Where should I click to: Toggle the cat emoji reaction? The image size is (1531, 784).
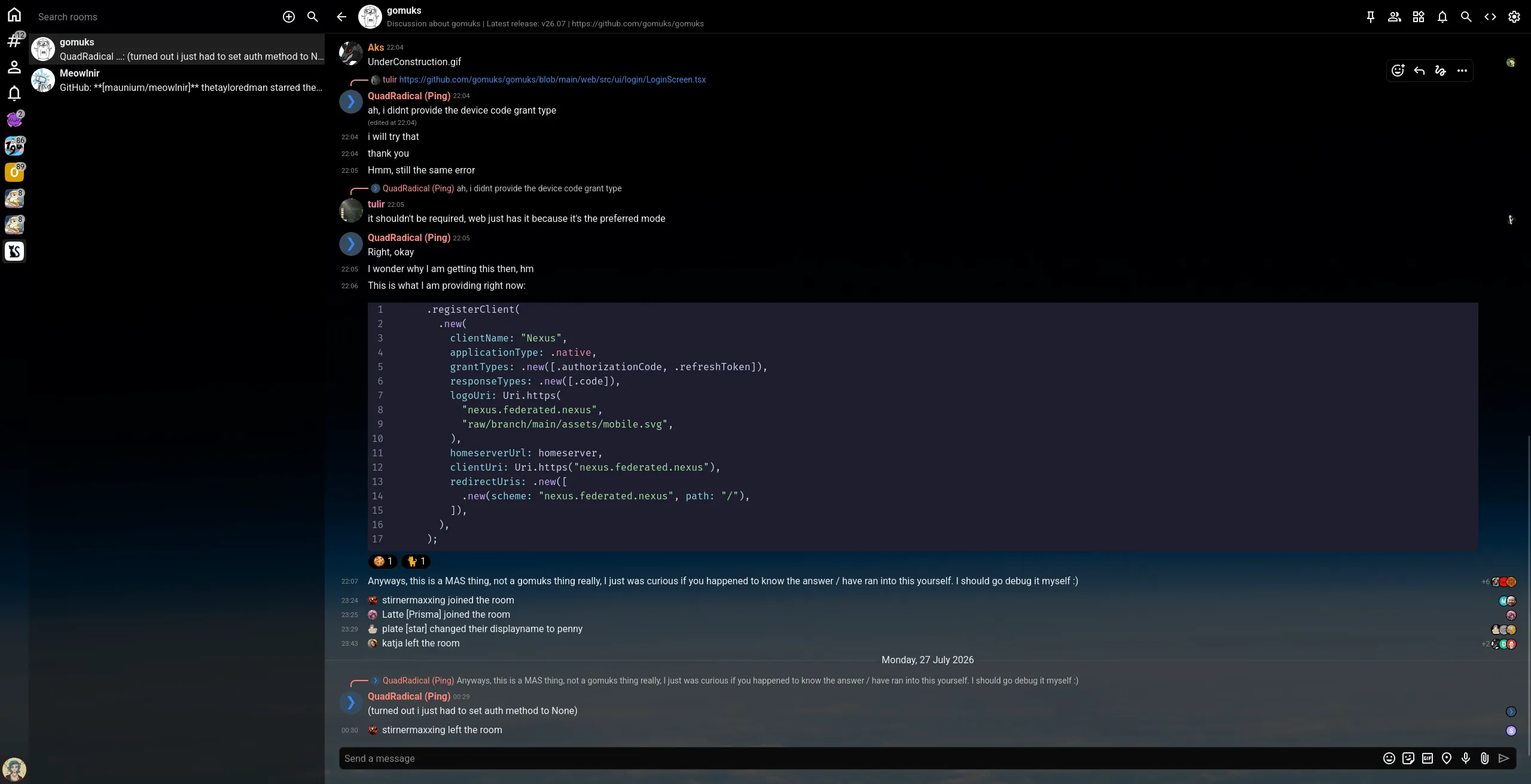click(416, 561)
